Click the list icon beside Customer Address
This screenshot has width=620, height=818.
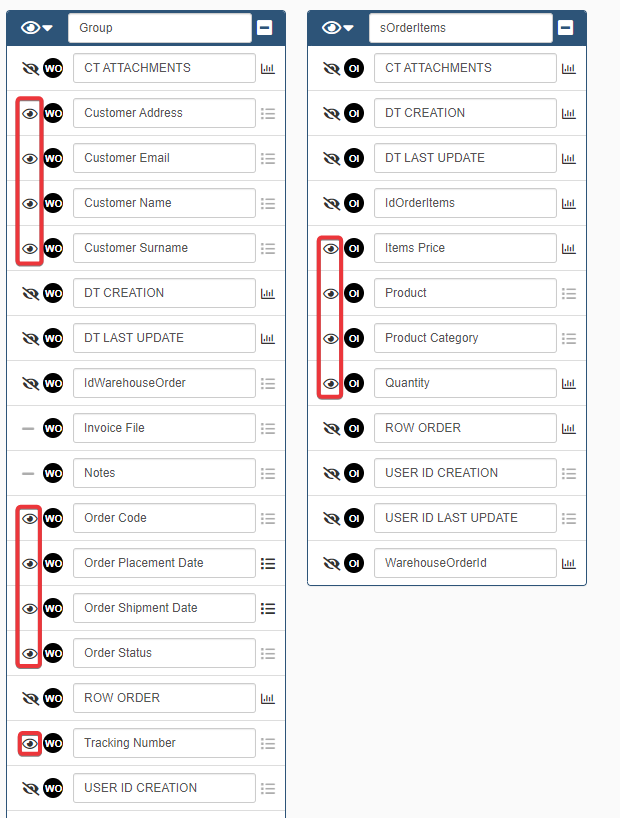coord(267,114)
